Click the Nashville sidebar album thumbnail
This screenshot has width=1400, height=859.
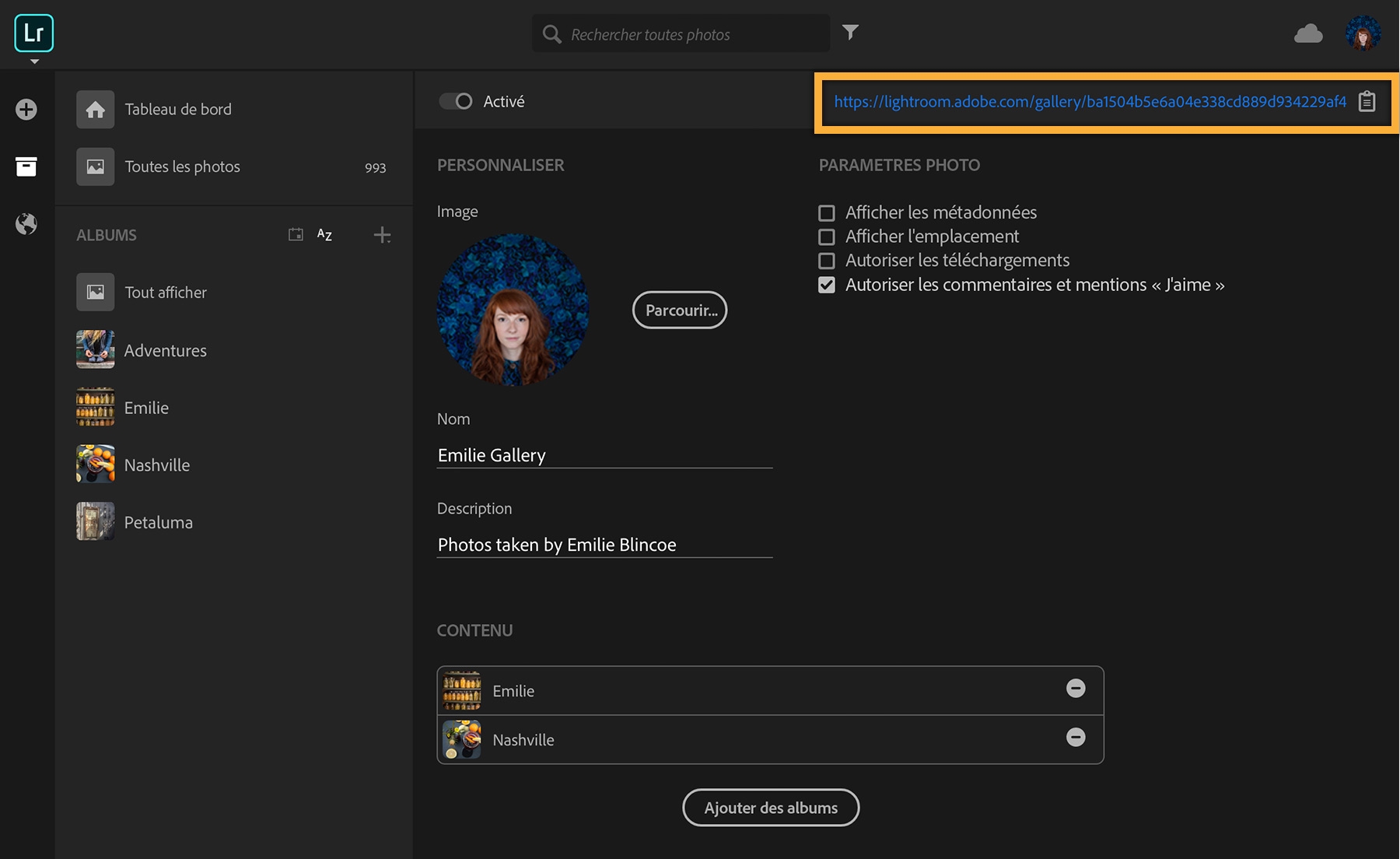(96, 465)
